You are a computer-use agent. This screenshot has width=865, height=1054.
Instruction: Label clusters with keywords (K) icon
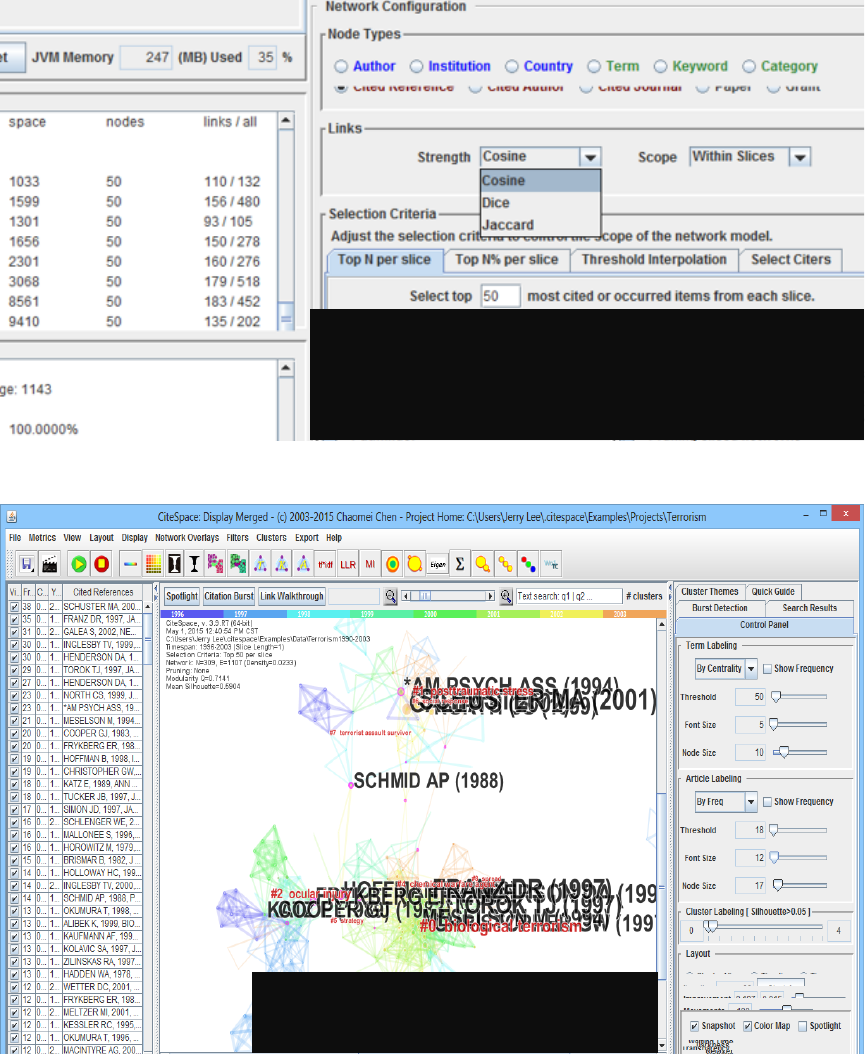tap(282, 564)
